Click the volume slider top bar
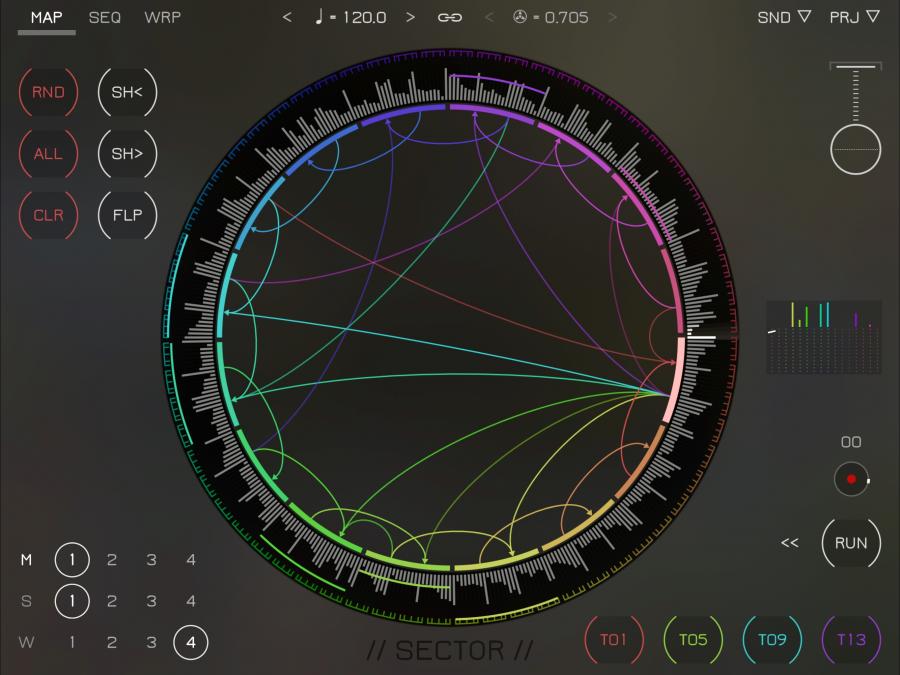This screenshot has width=900, height=675. click(856, 67)
